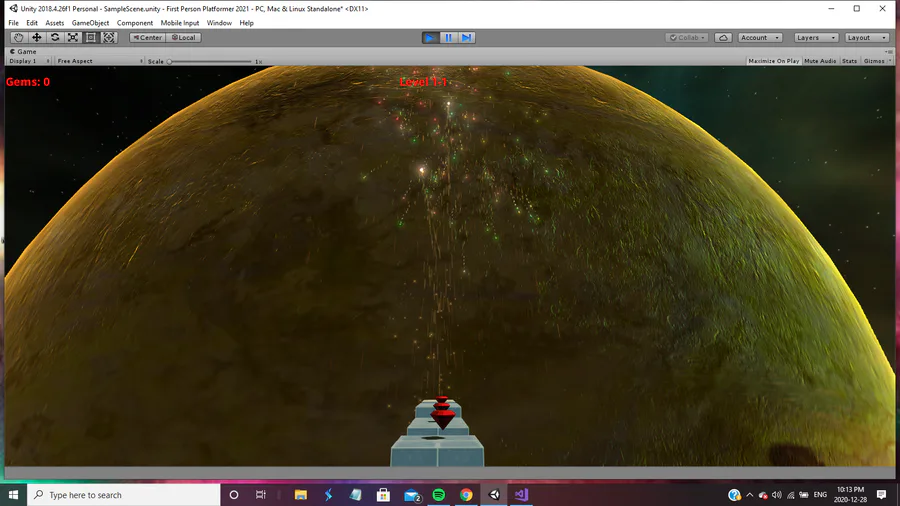This screenshot has width=900, height=506.
Task: Toggle Mute Audio
Action: click(820, 61)
